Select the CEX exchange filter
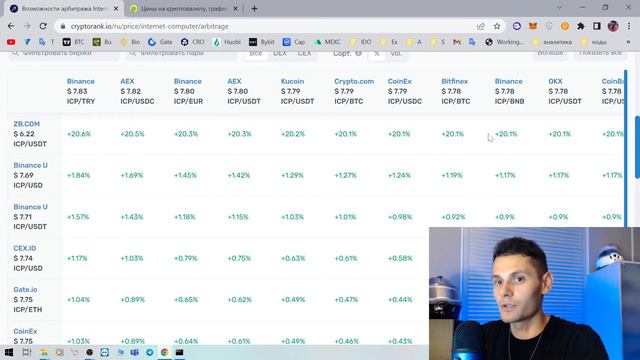 click(304, 53)
